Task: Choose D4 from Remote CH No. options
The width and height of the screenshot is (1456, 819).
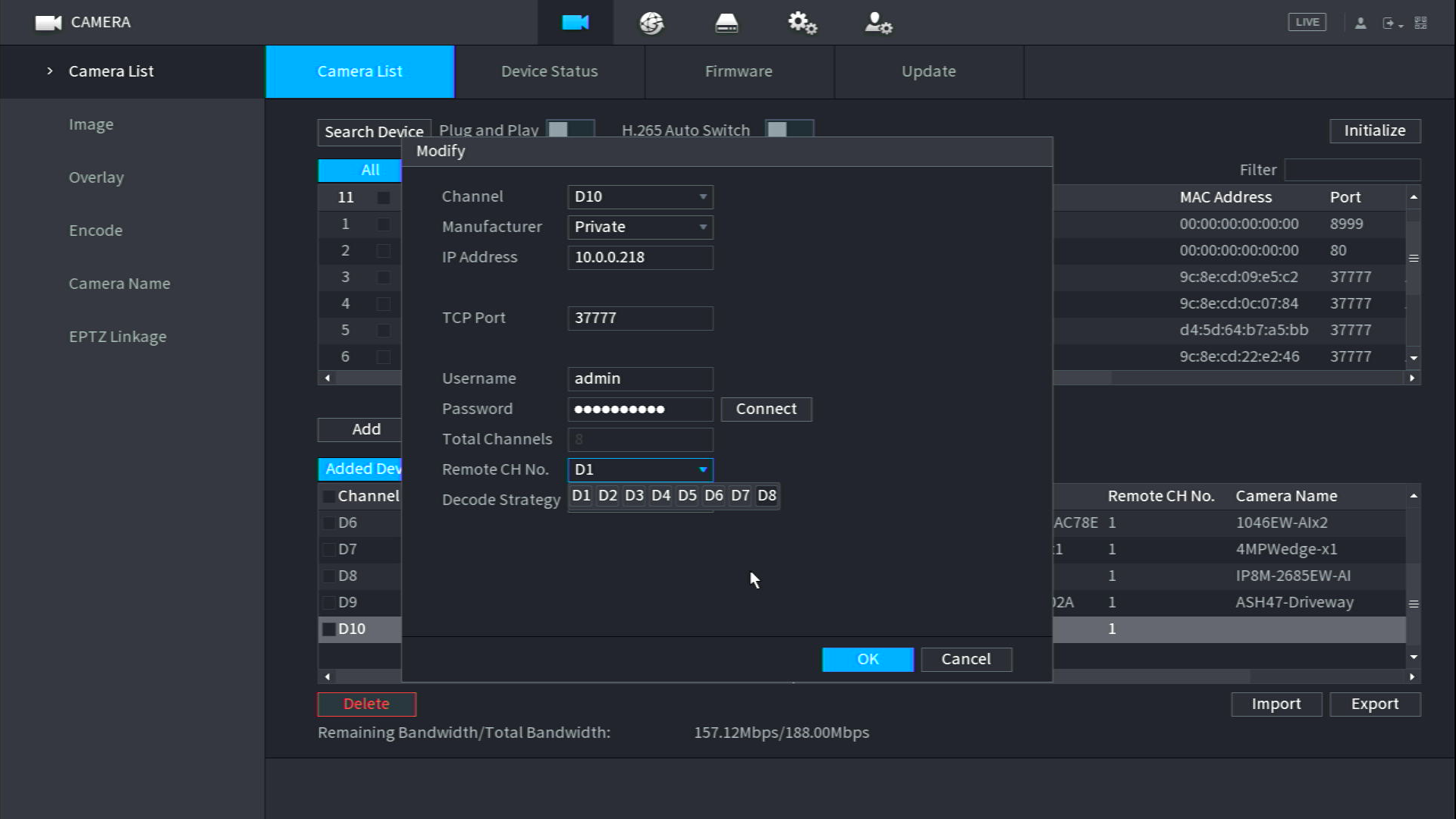Action: pyautogui.click(x=661, y=496)
